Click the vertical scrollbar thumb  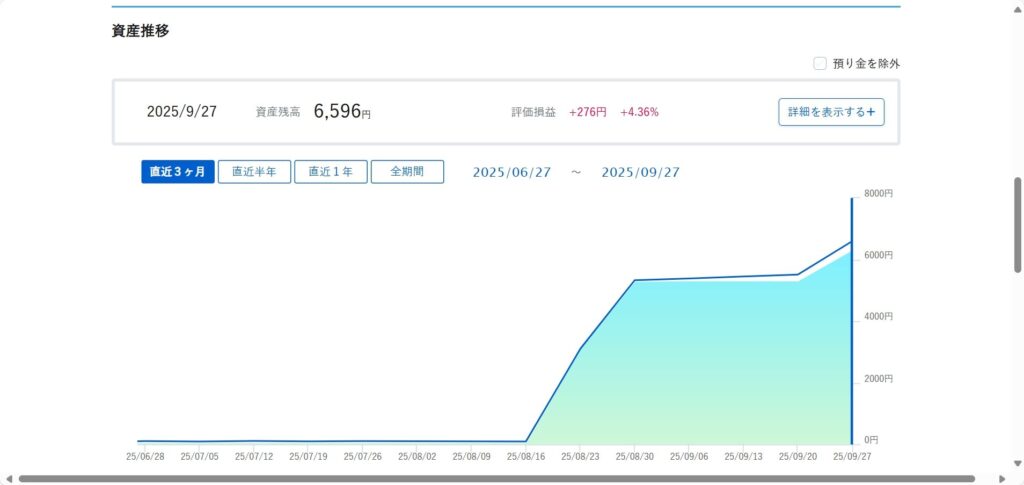(x=1018, y=225)
